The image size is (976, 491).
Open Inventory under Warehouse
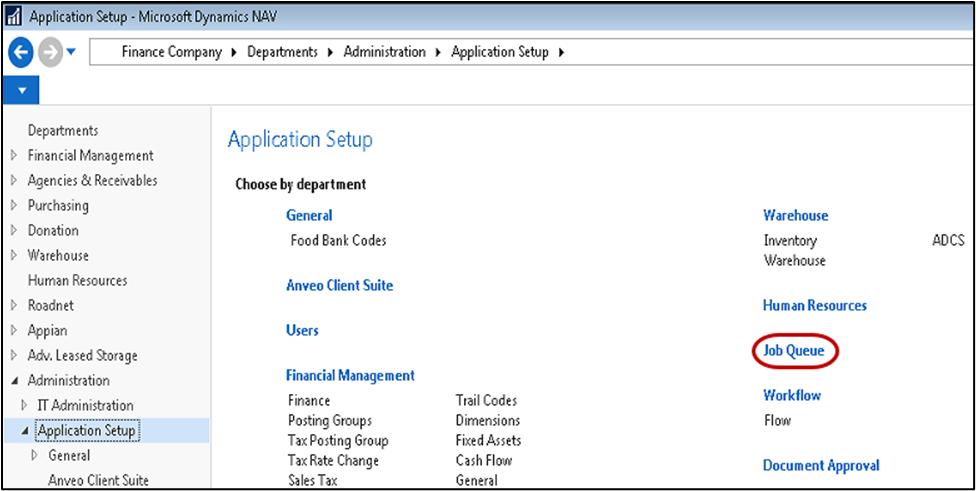(x=791, y=240)
